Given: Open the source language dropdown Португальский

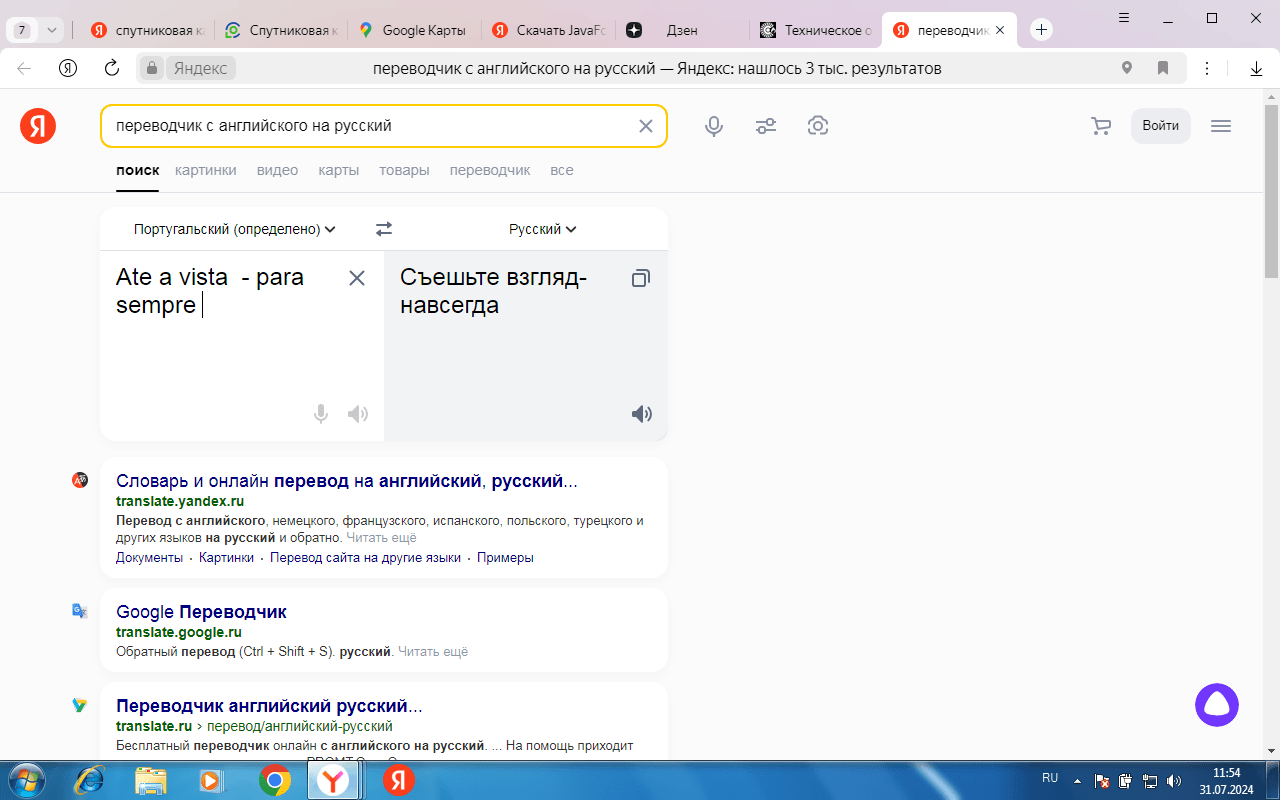Looking at the screenshot, I should [x=234, y=229].
